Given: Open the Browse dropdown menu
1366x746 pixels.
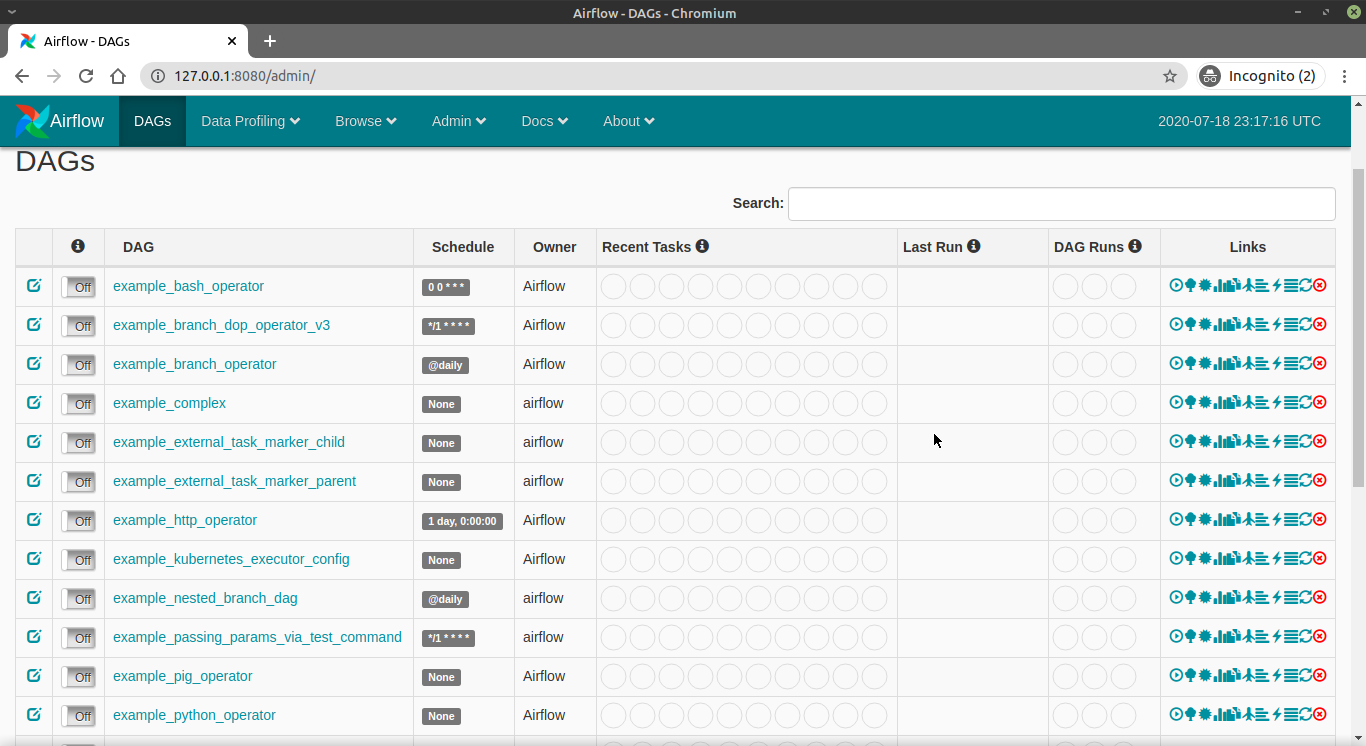Looking at the screenshot, I should click(365, 121).
